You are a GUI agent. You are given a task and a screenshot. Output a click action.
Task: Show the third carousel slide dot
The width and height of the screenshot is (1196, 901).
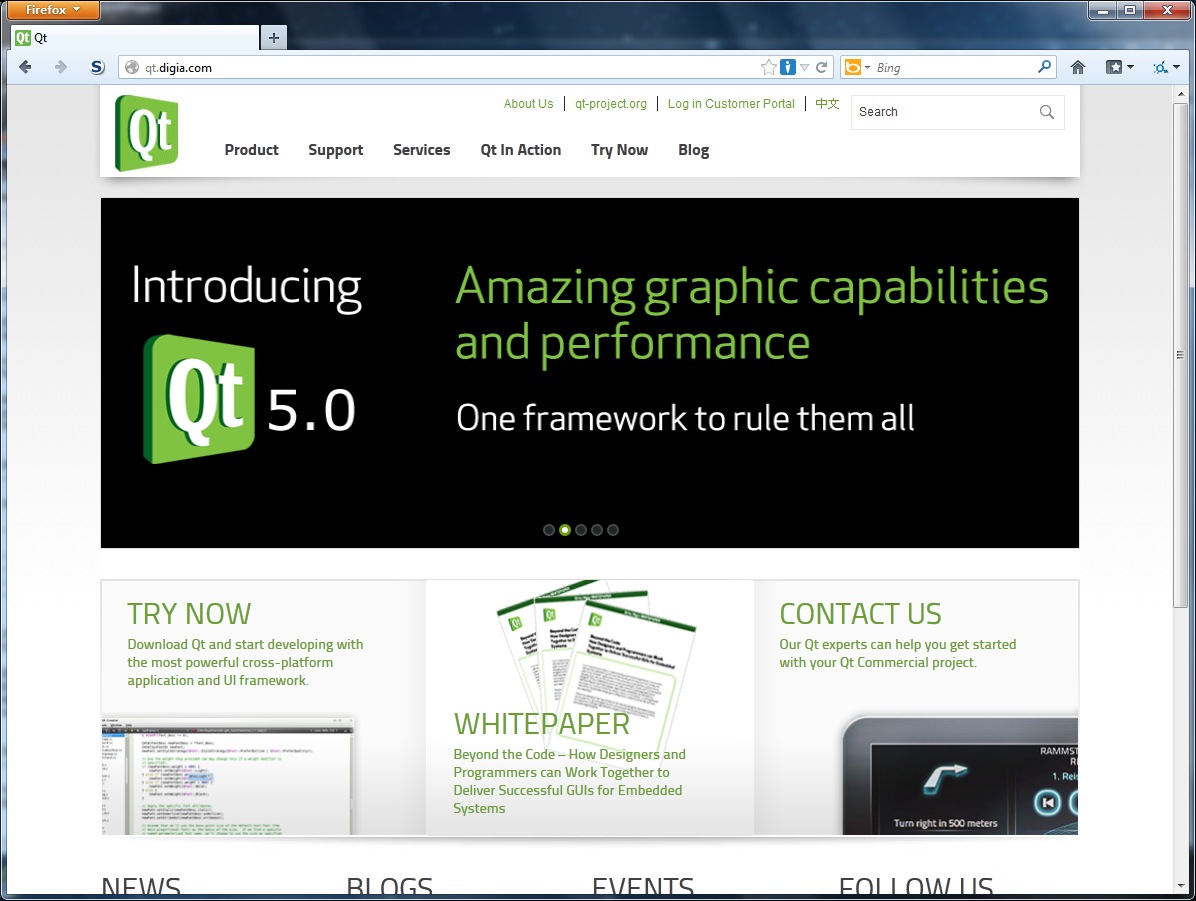coord(581,530)
